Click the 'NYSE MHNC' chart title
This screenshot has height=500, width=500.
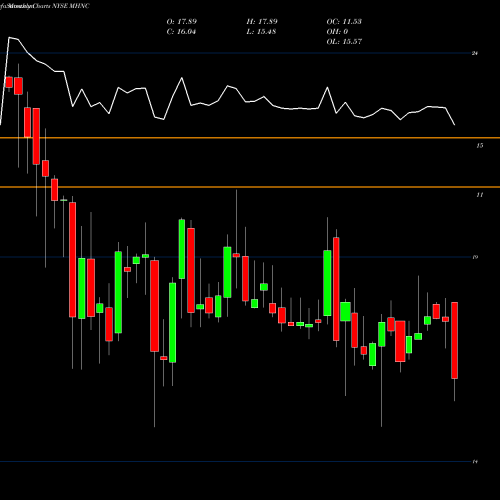click(x=71, y=6)
